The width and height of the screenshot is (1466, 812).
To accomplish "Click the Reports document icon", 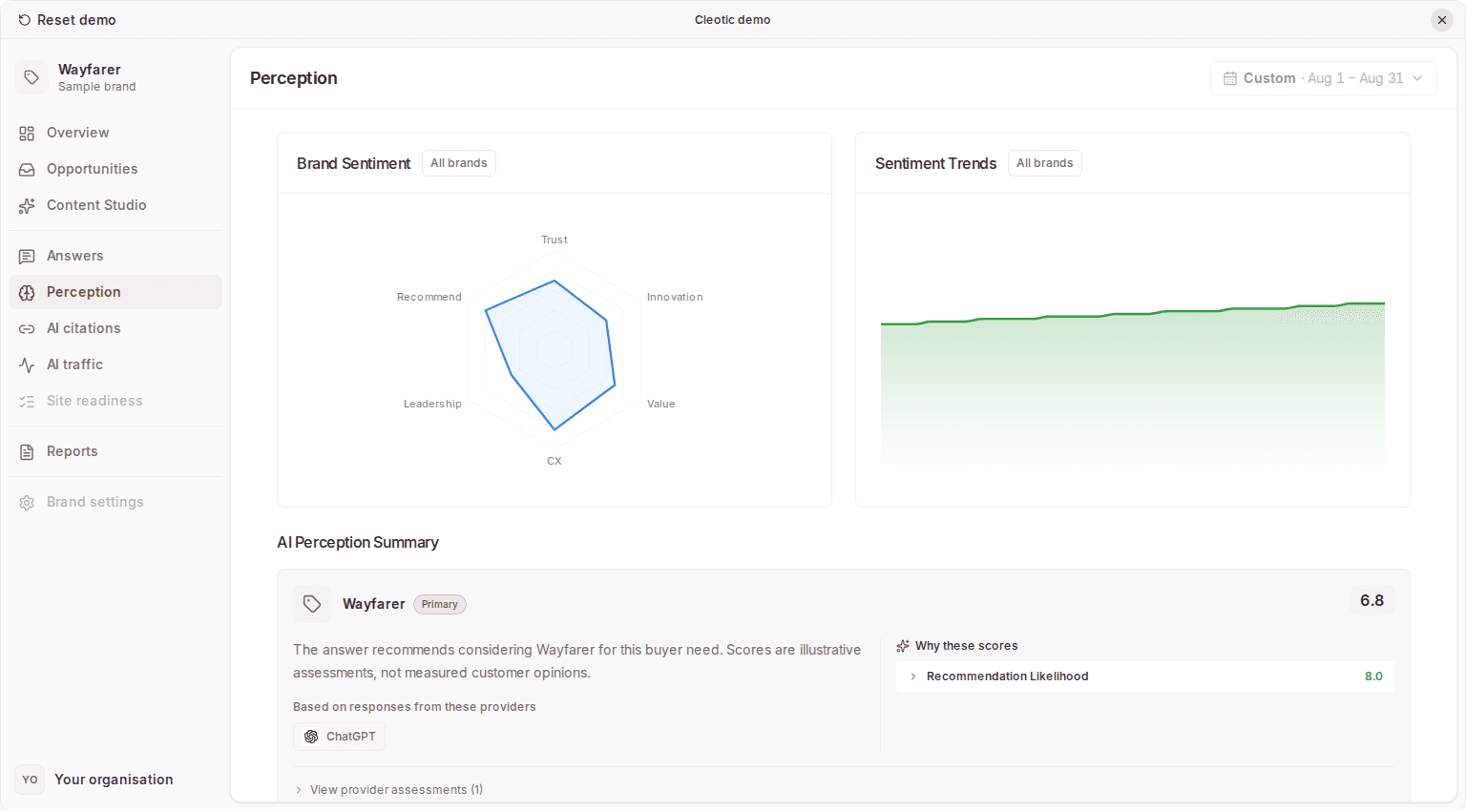I will pyautogui.click(x=27, y=452).
